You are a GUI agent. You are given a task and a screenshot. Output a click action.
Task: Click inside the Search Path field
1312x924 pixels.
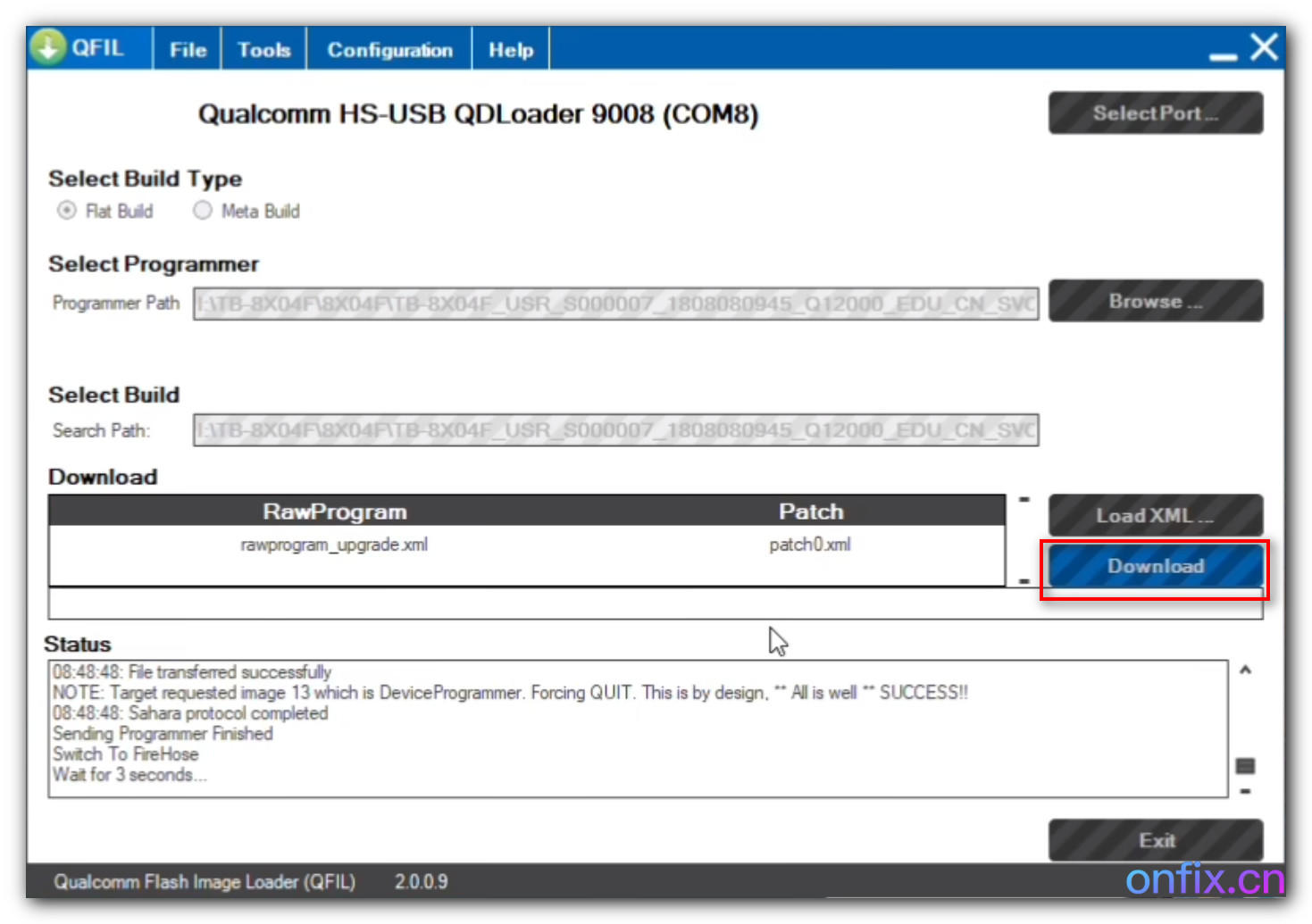click(x=615, y=430)
